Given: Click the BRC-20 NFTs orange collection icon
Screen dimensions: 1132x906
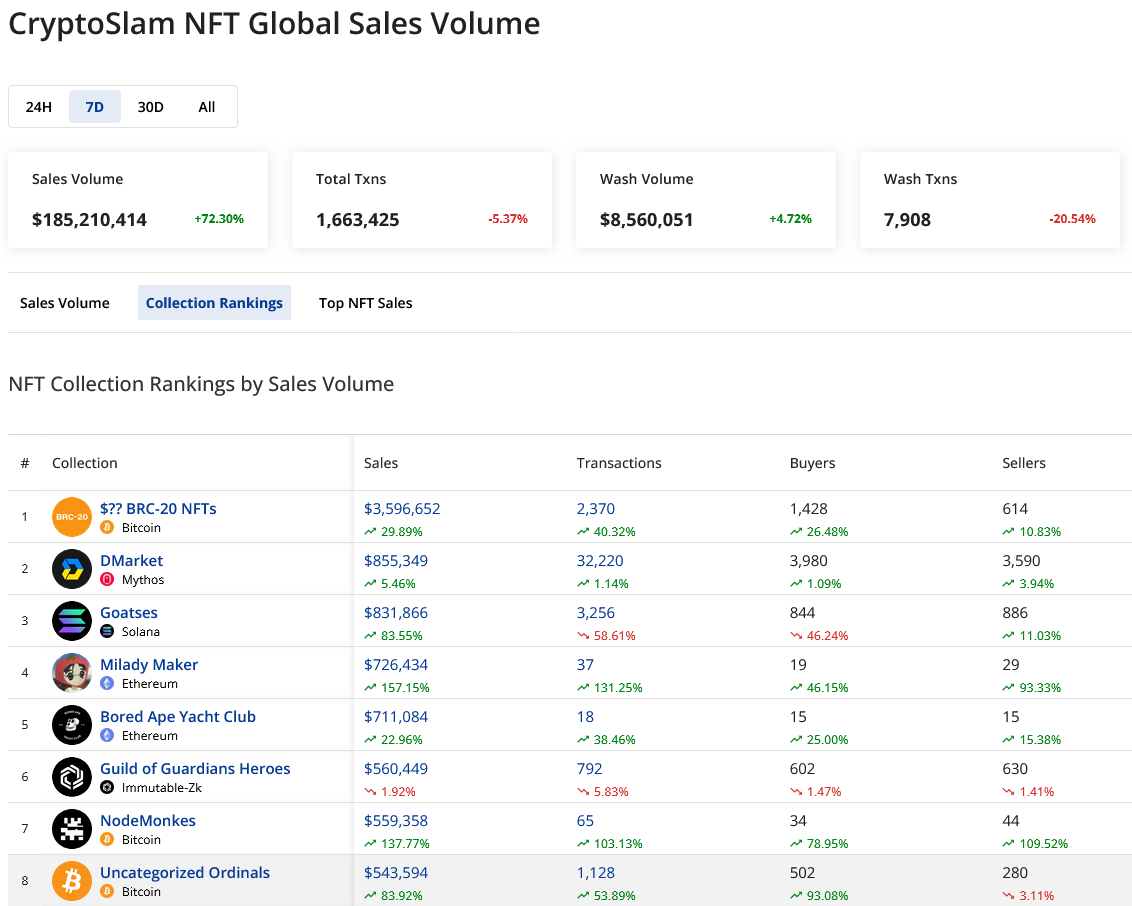Looking at the screenshot, I should tap(71, 517).
